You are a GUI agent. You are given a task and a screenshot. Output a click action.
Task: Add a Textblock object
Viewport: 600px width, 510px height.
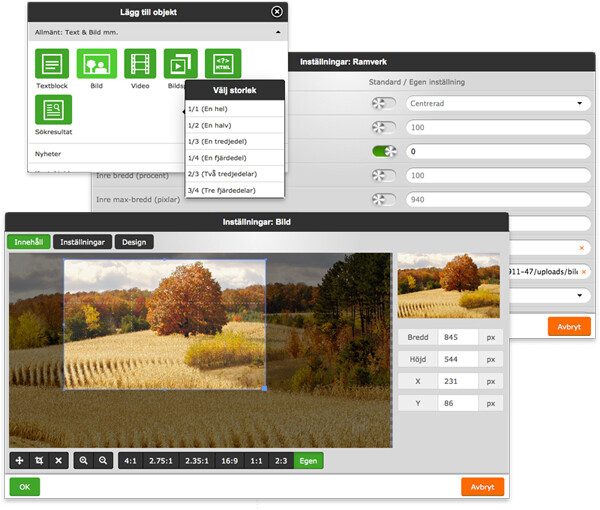coord(52,64)
